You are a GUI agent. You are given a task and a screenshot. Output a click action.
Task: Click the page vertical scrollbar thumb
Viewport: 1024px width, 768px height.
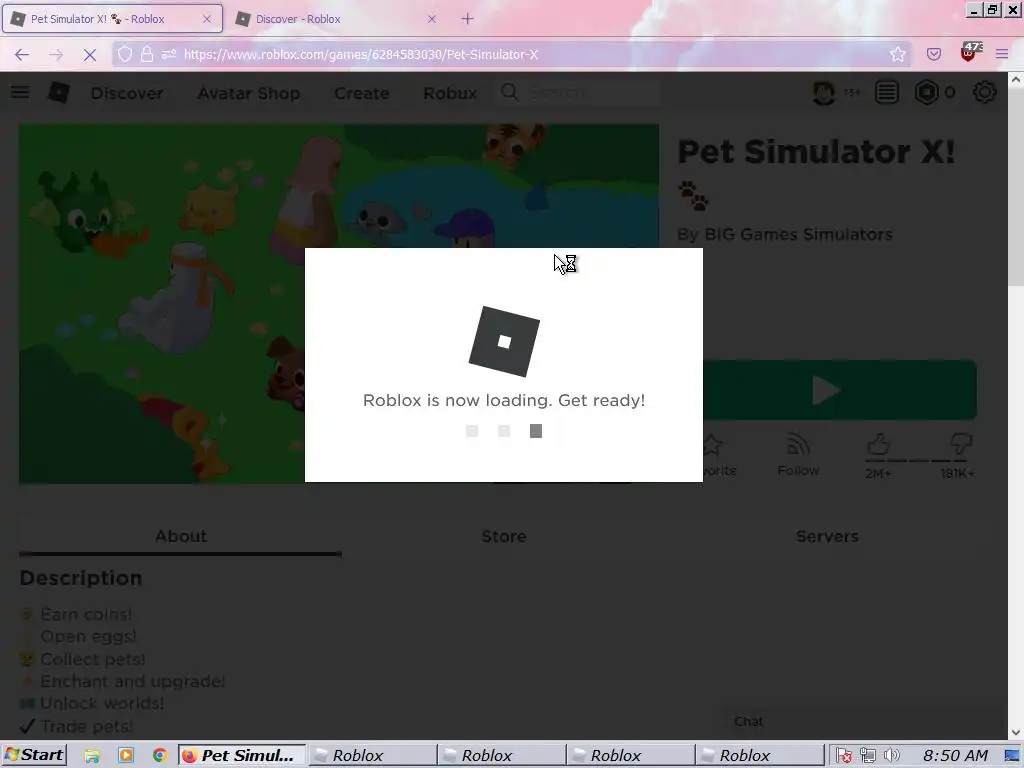point(1016,187)
